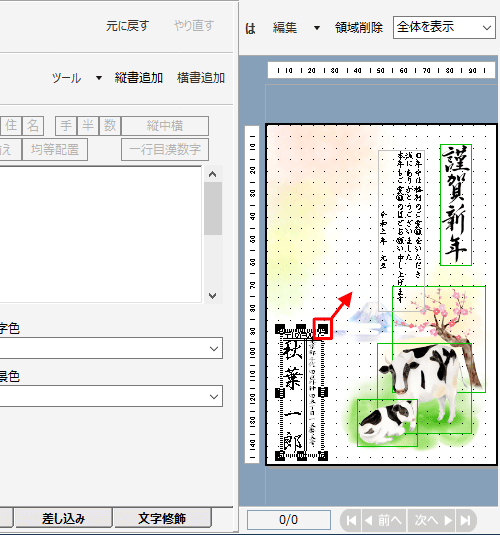Viewport: 500px width, 535px height.
Task: Toggle the 名 name format button
Action: click(x=33, y=126)
